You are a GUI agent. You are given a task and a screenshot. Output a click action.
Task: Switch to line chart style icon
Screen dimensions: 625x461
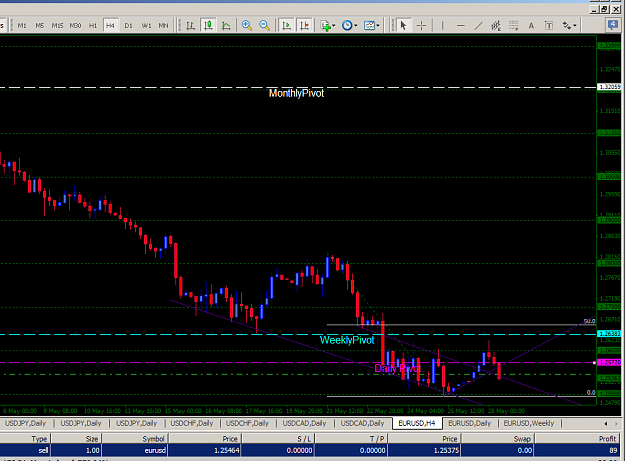tap(226, 26)
